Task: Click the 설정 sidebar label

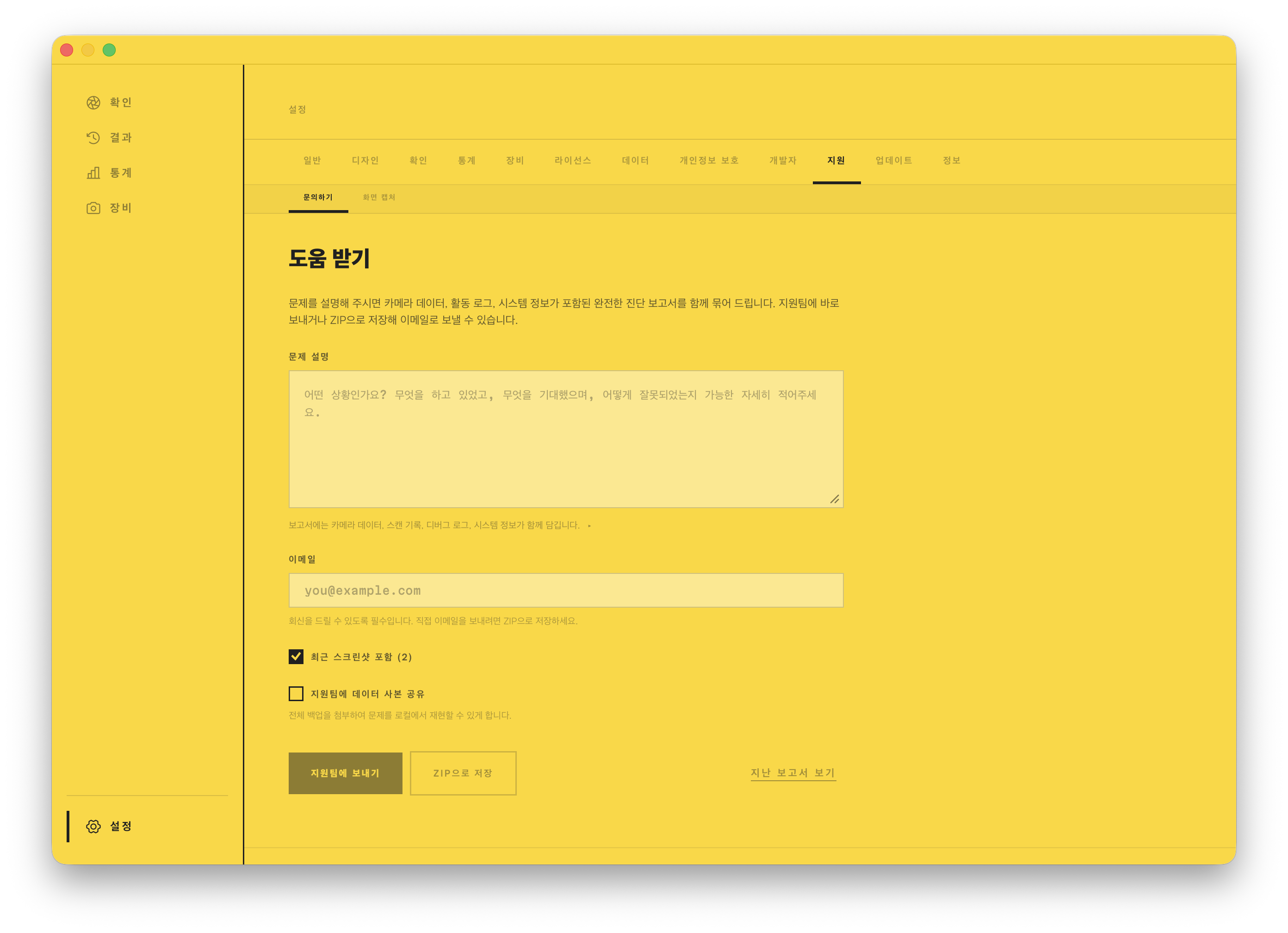Action: (120, 826)
